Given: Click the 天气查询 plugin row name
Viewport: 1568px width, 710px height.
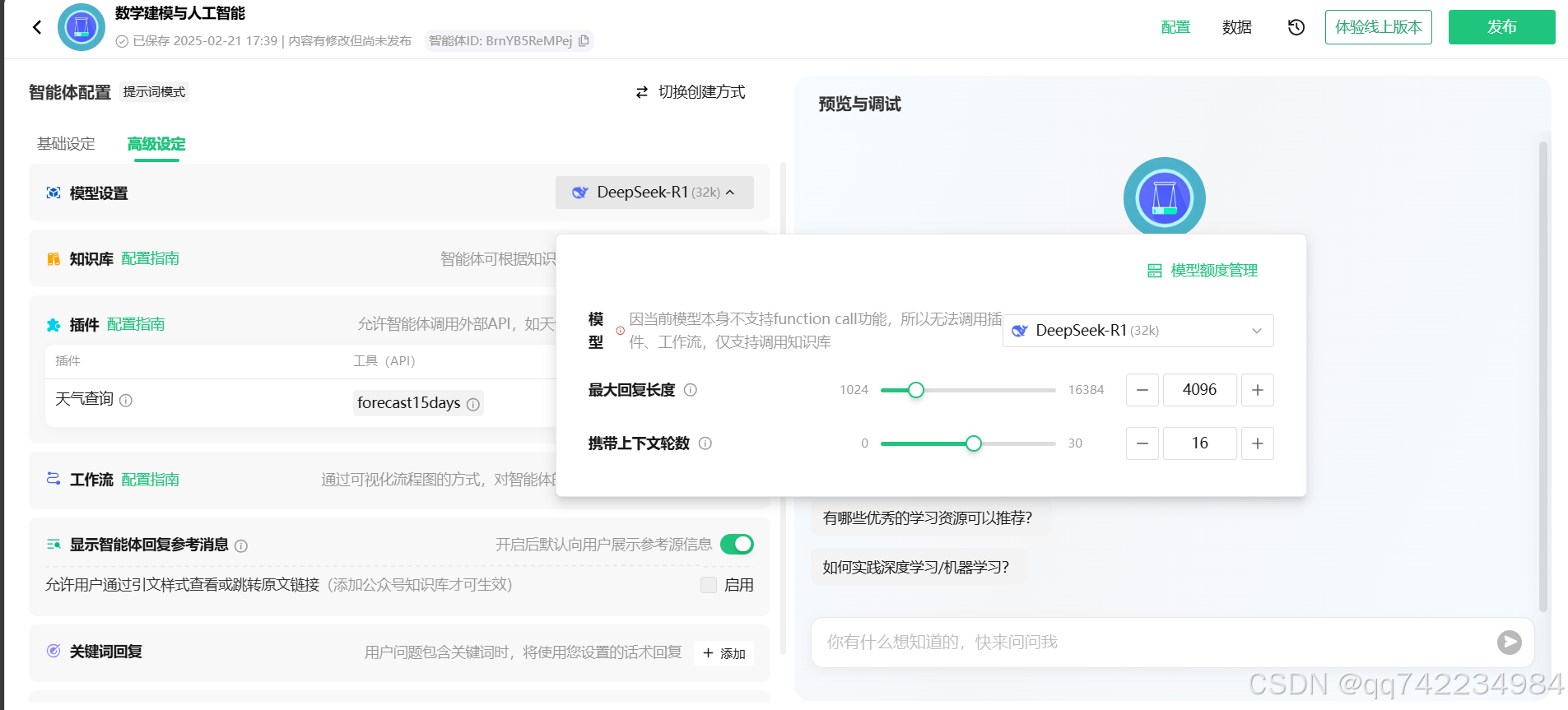Looking at the screenshot, I should [x=84, y=399].
